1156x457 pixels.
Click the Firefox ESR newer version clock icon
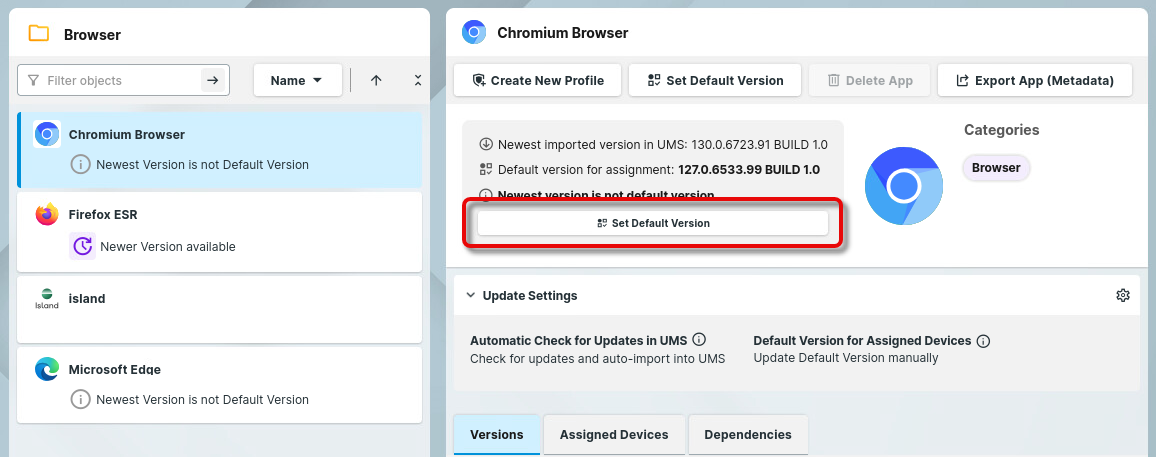pos(82,246)
